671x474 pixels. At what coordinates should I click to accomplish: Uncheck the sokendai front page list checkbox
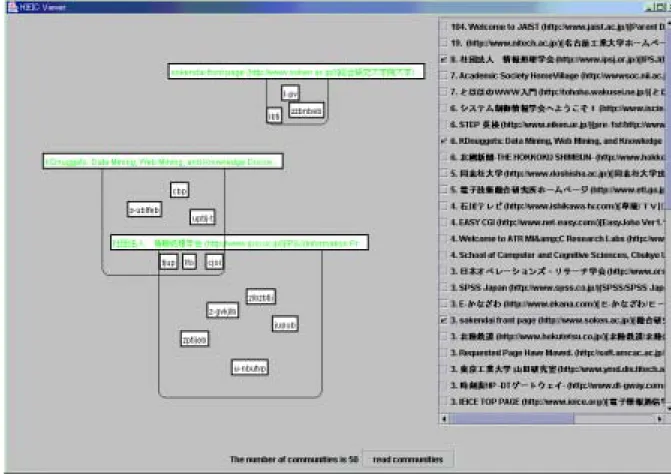click(444, 320)
